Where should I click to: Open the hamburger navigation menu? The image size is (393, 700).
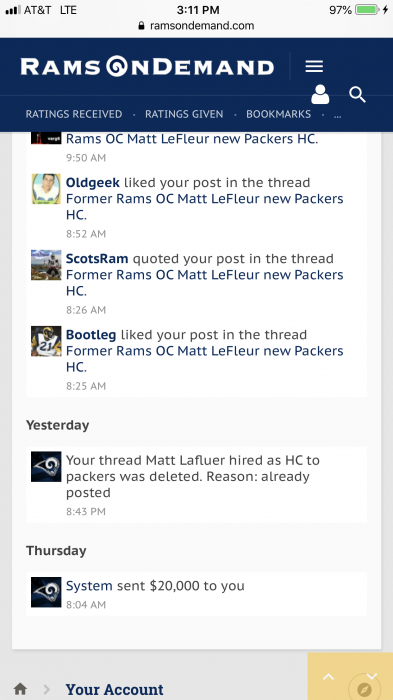(314, 67)
